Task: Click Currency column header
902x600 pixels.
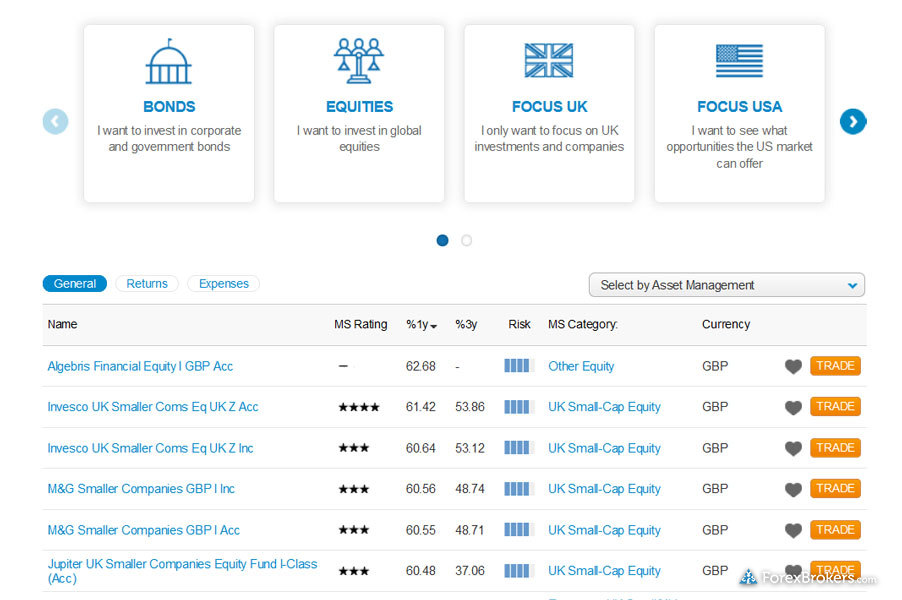Action: [x=726, y=324]
